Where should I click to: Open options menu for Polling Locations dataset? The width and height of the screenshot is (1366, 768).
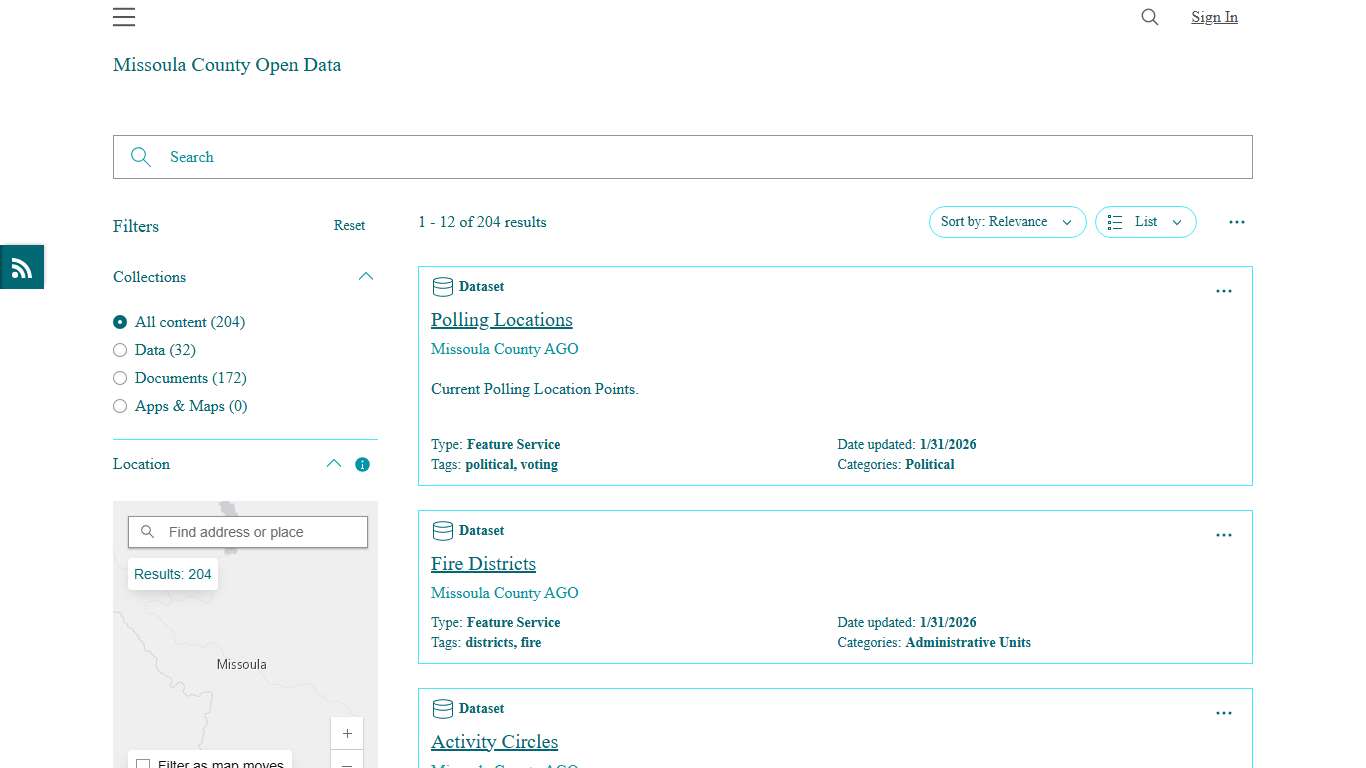tap(1224, 291)
